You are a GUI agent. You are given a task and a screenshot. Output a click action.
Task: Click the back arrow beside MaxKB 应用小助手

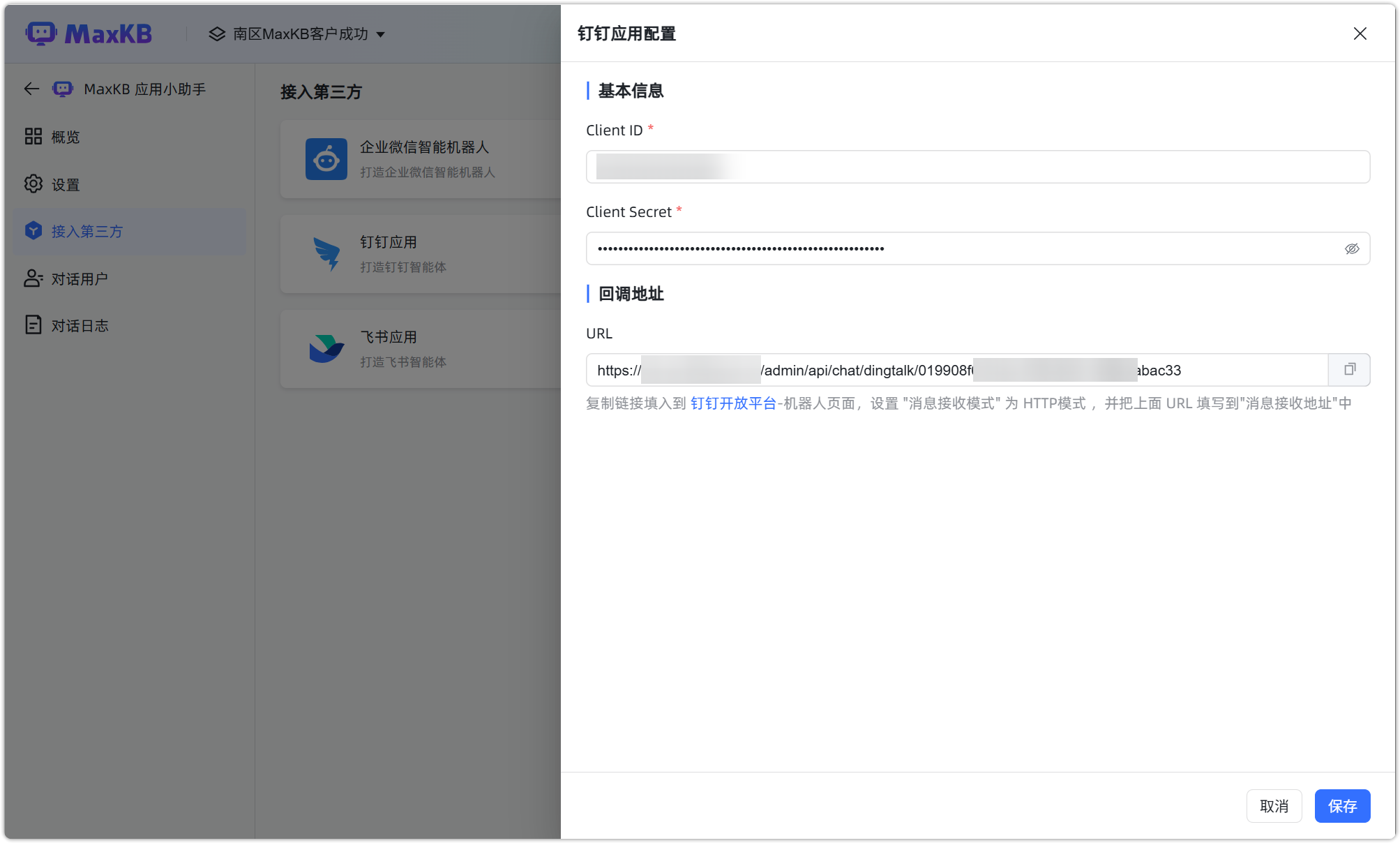(31, 89)
